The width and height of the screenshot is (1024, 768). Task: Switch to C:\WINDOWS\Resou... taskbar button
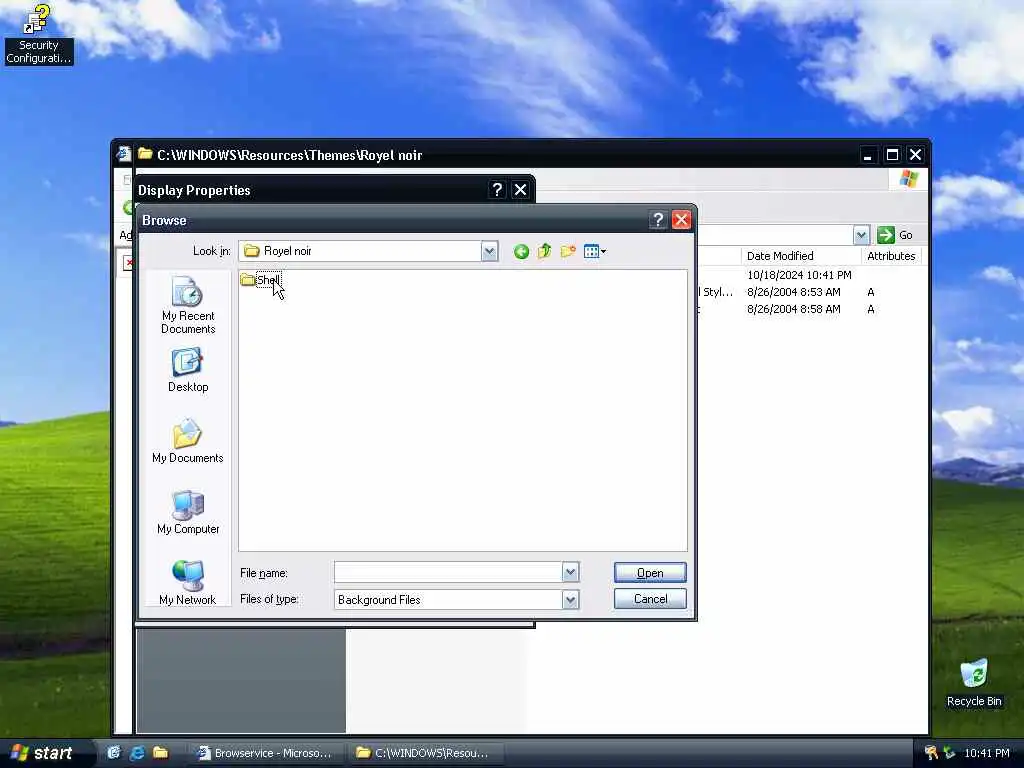[425, 753]
